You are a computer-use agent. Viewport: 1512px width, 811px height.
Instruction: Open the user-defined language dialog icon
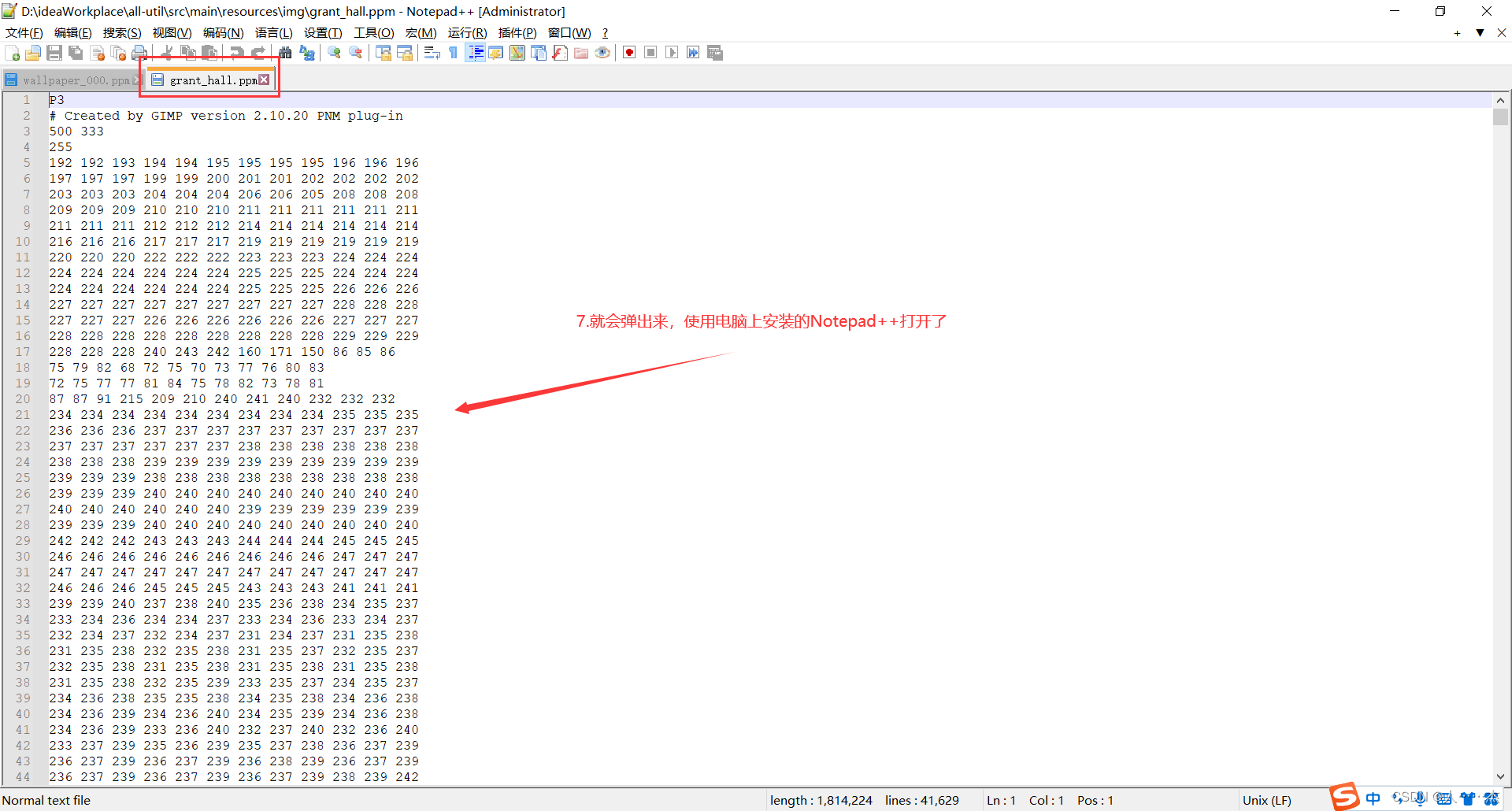point(496,53)
